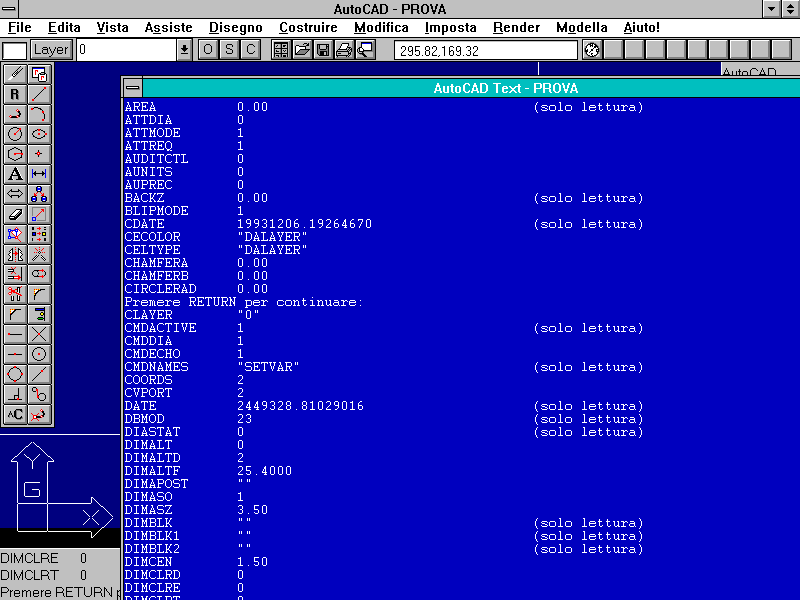The width and height of the screenshot is (800, 600).
Task: Open the Disegno menu
Action: coord(236,28)
